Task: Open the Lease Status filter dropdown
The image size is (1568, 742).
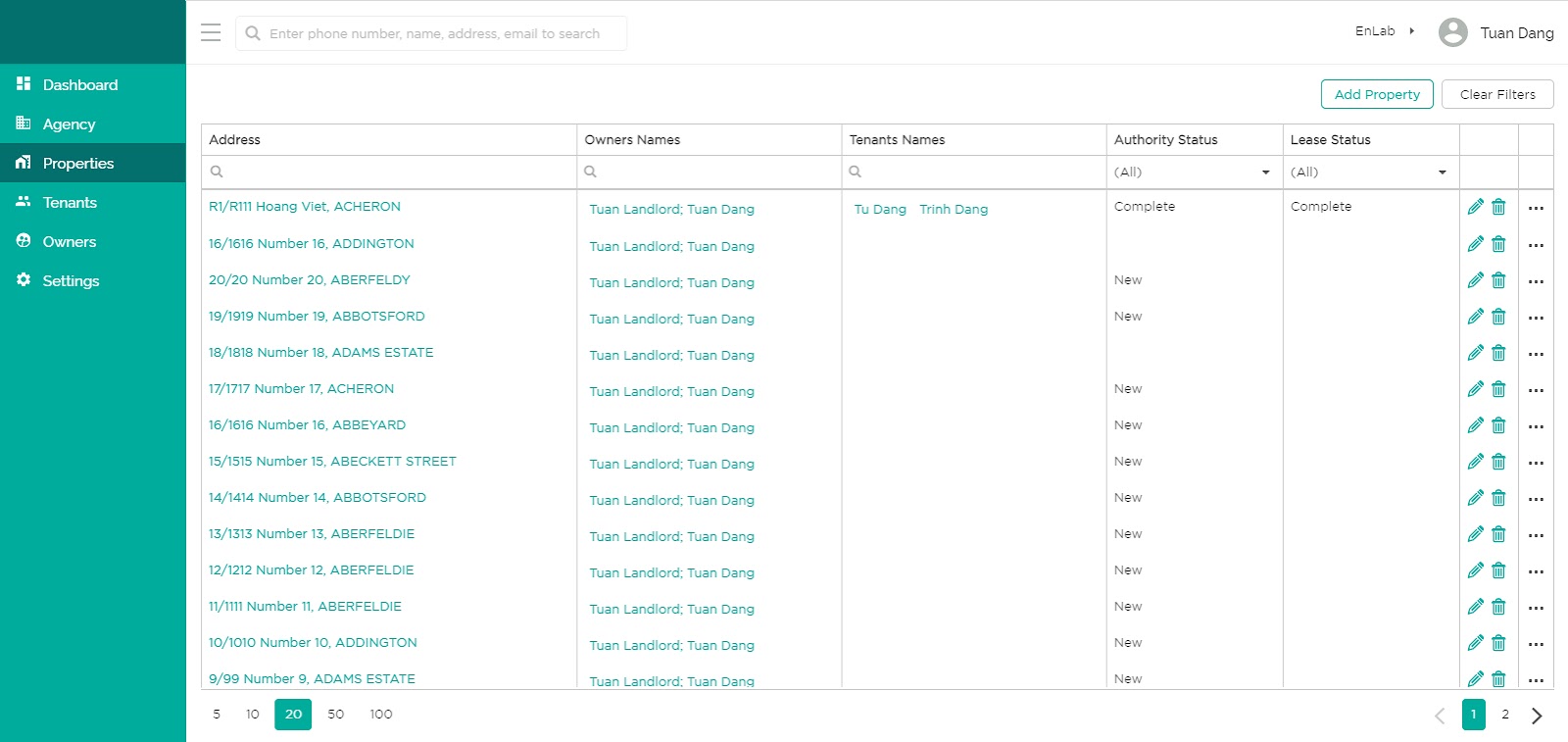Action: 1369,172
